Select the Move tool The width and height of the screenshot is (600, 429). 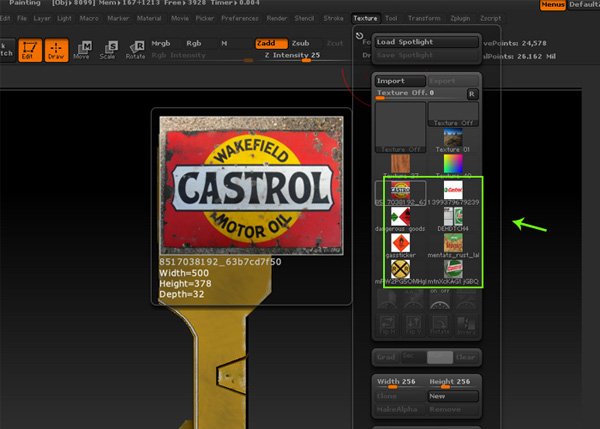(x=82, y=50)
